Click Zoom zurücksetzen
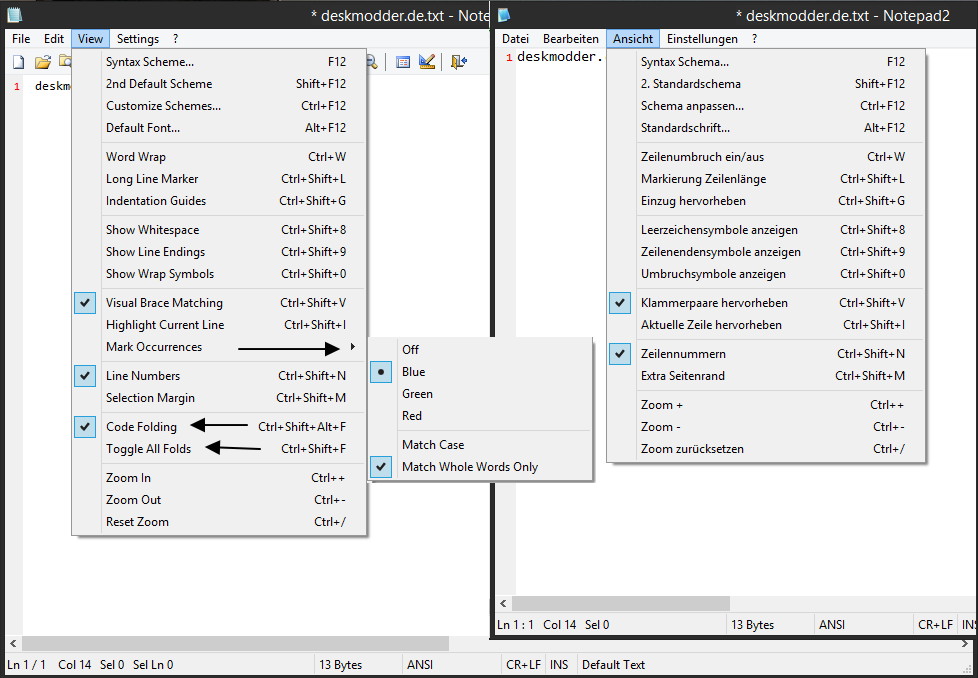Image resolution: width=978 pixels, height=678 pixels. pyautogui.click(x=766, y=449)
